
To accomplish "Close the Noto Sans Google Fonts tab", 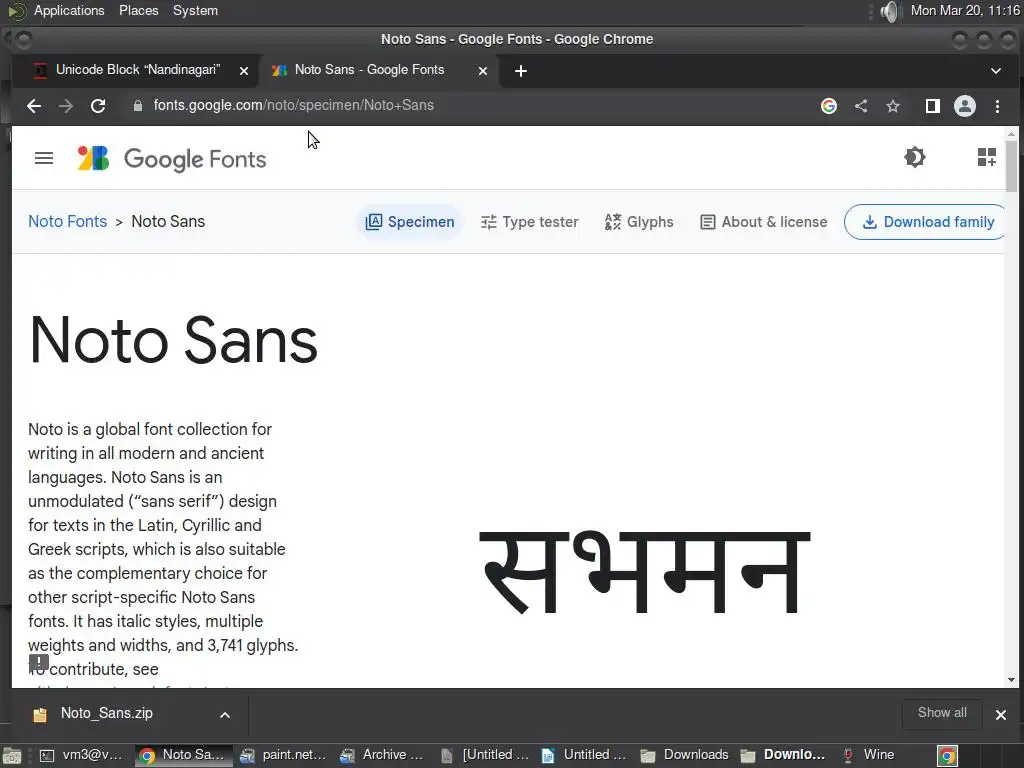I will coord(483,71).
